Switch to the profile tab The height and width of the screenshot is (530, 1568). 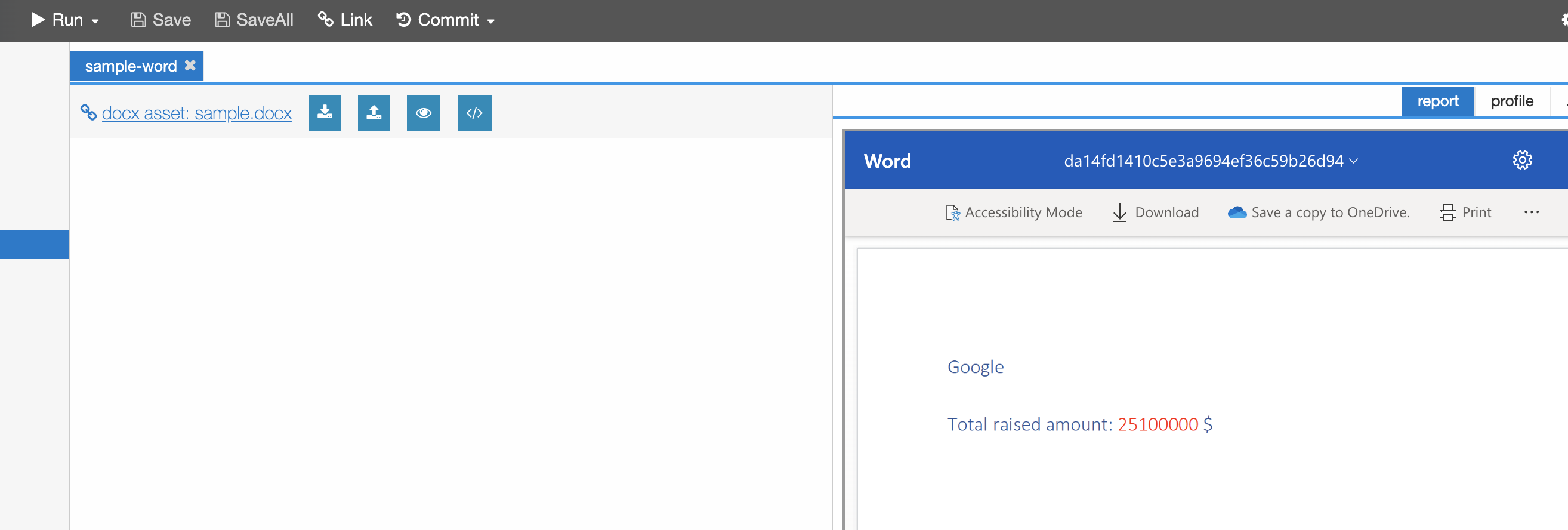[1511, 101]
